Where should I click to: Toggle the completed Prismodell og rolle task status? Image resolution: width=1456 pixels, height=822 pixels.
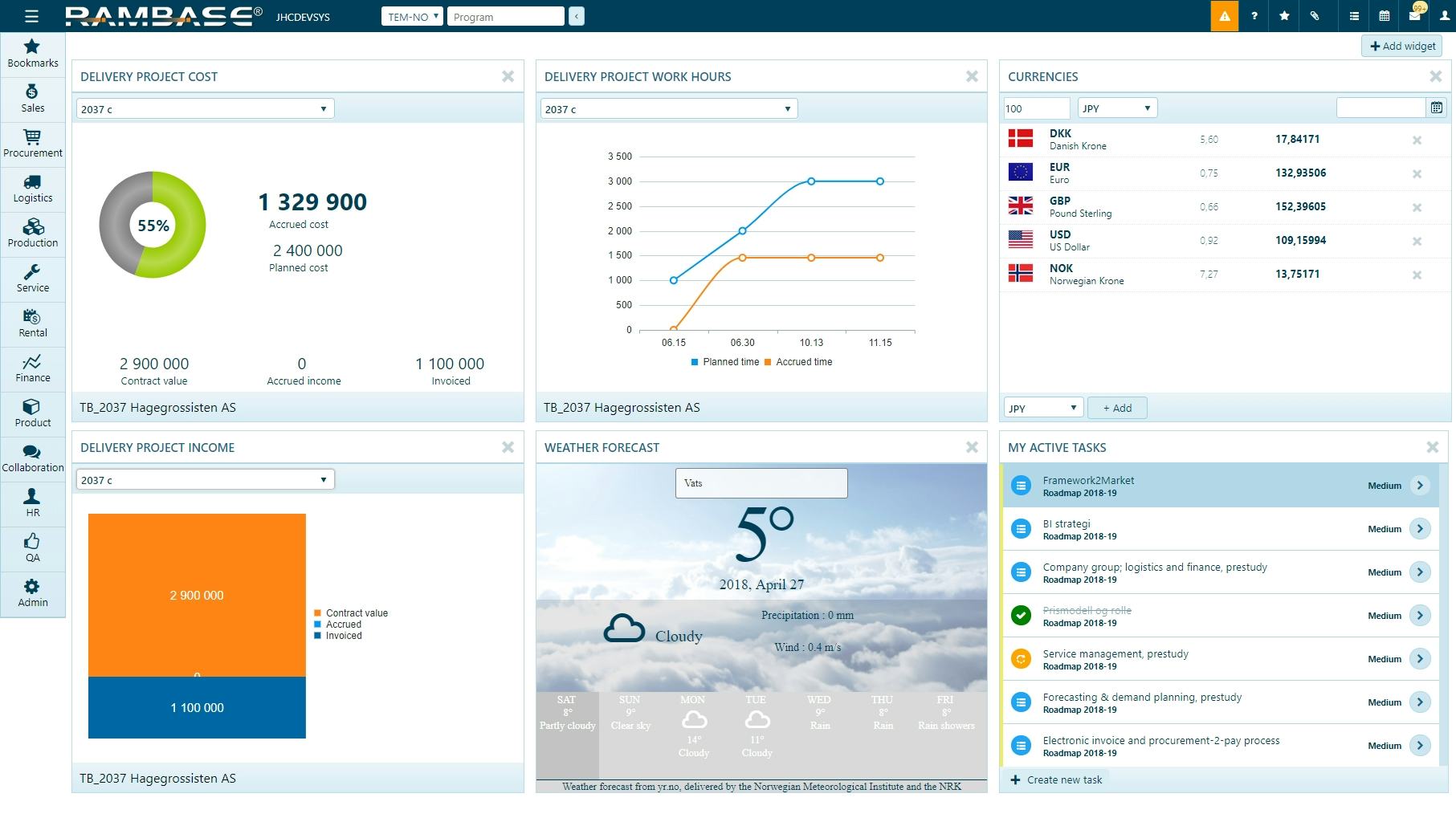tap(1021, 616)
